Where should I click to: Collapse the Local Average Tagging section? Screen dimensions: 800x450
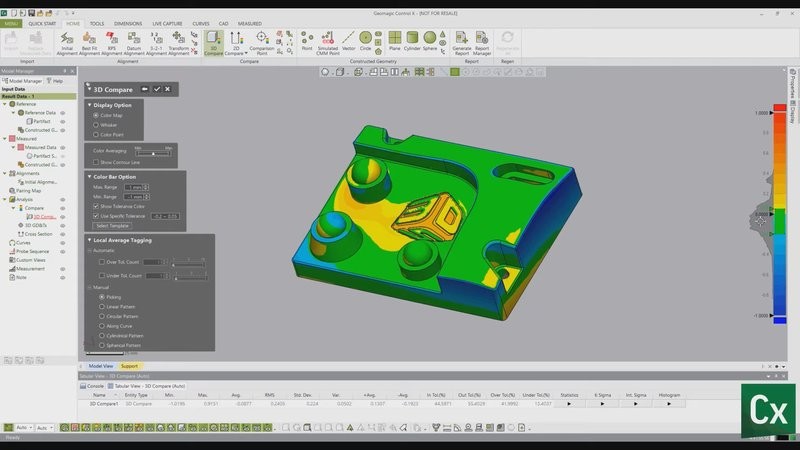click(90, 239)
